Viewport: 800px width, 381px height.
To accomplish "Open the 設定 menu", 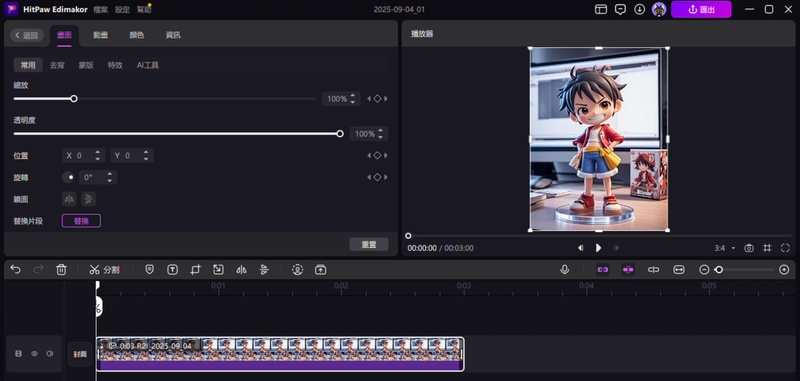I will (122, 10).
